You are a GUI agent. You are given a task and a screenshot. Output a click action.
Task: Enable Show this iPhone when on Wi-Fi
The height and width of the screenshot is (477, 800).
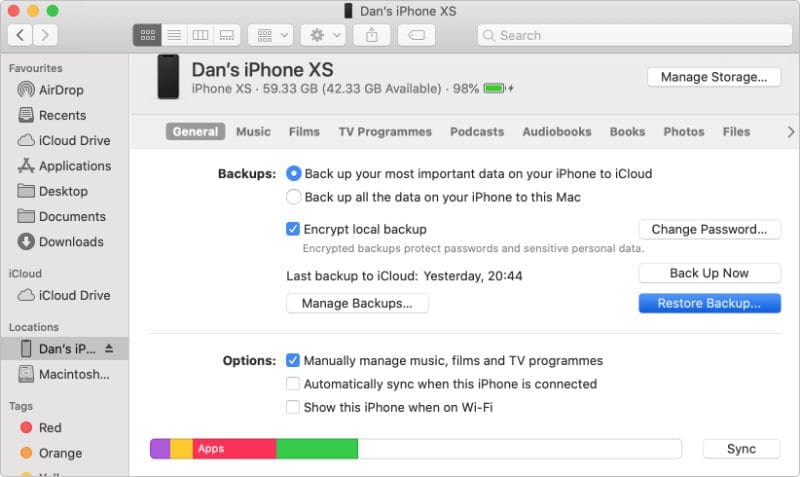[293, 407]
